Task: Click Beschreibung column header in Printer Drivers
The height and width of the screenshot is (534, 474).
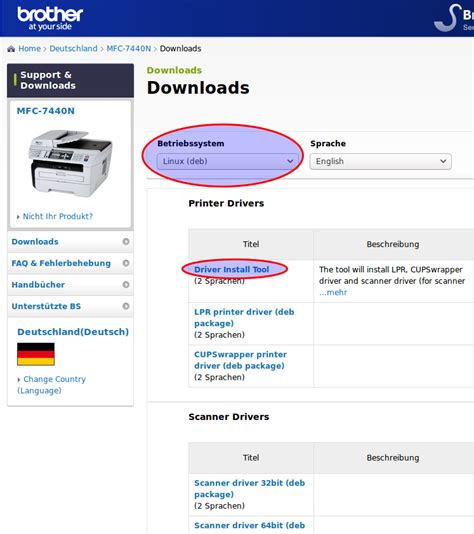Action: [393, 244]
